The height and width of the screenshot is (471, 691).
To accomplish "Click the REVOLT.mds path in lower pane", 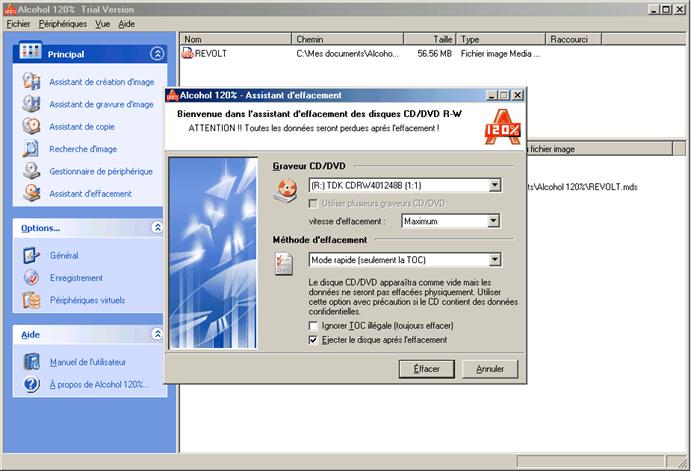I will (582, 187).
